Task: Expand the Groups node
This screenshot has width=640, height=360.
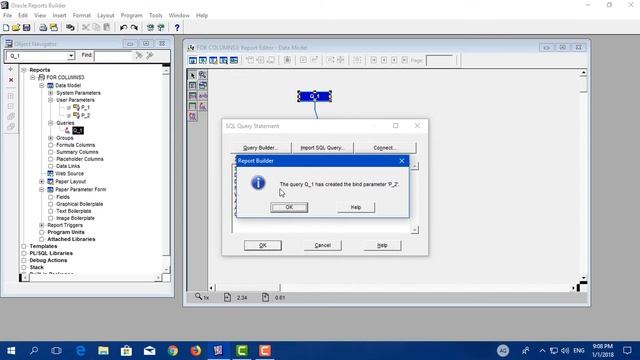Action: click(51, 138)
